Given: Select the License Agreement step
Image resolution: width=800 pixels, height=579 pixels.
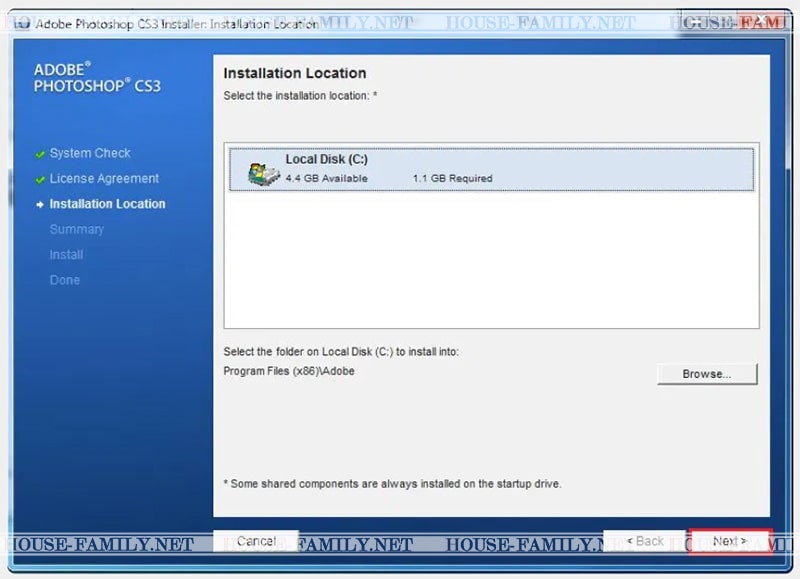Looking at the screenshot, I should coord(104,179).
